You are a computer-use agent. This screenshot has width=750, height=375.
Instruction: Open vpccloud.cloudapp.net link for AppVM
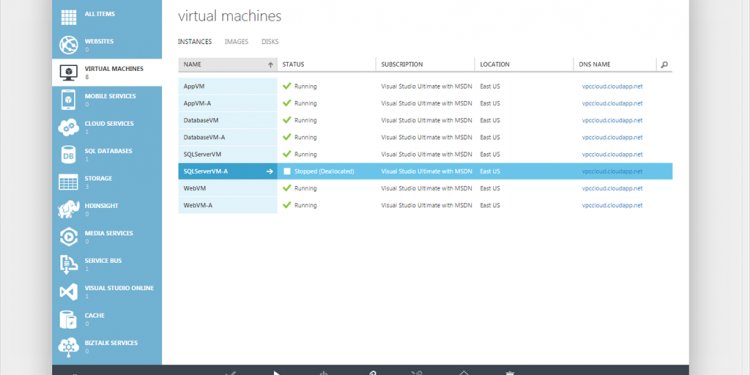(612, 87)
